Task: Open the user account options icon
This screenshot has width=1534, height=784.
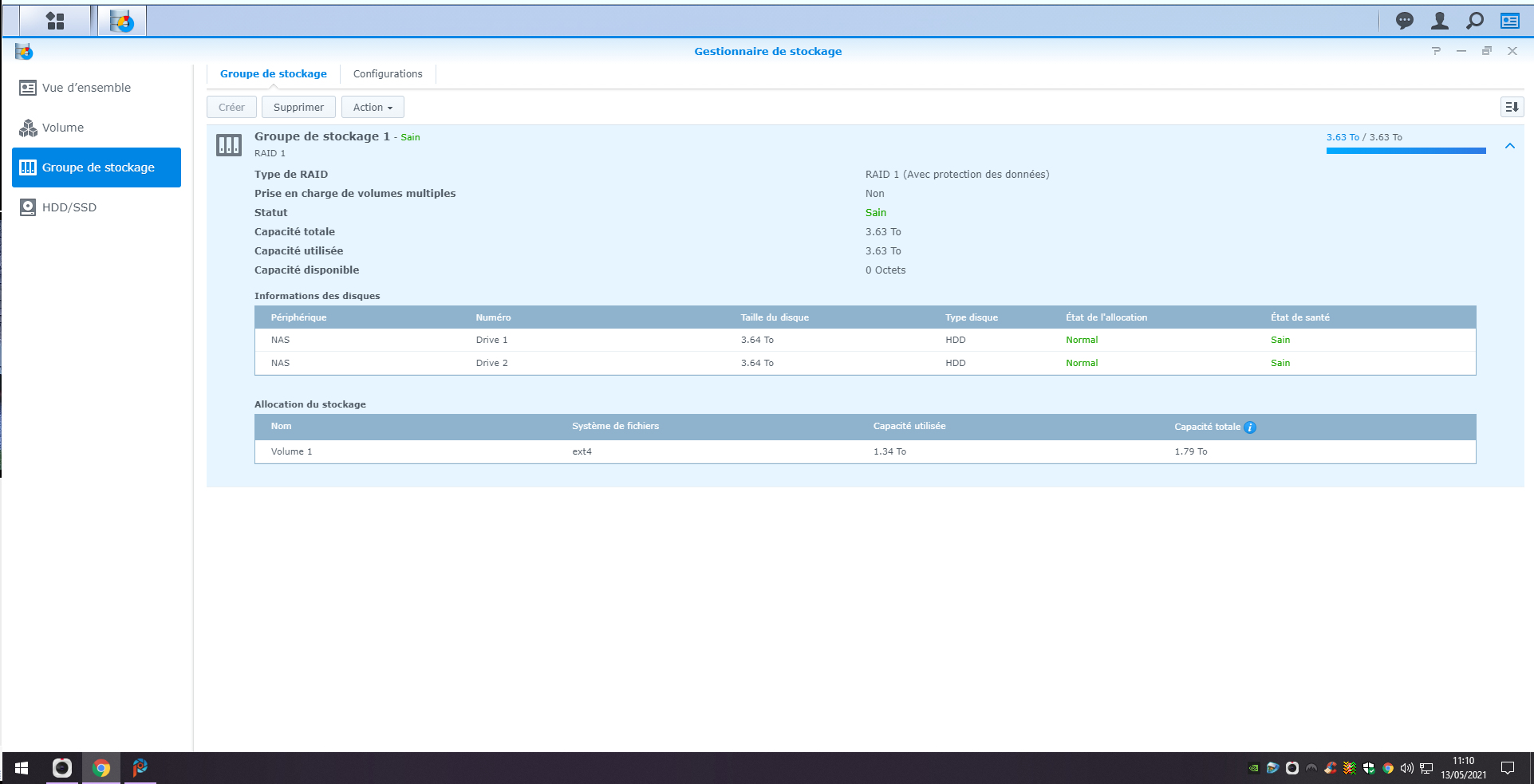Action: pos(1439,21)
